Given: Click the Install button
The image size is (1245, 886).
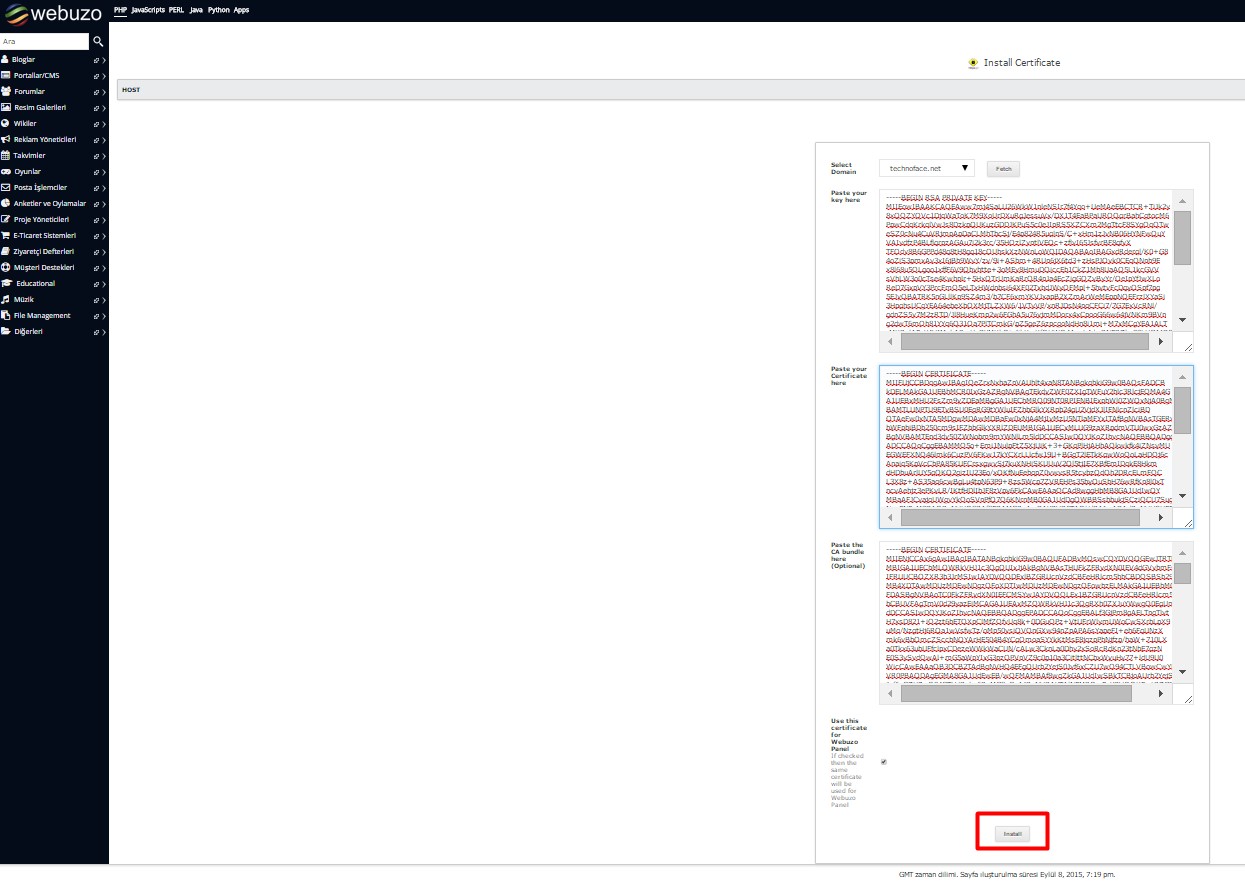Looking at the screenshot, I should (x=1011, y=833).
